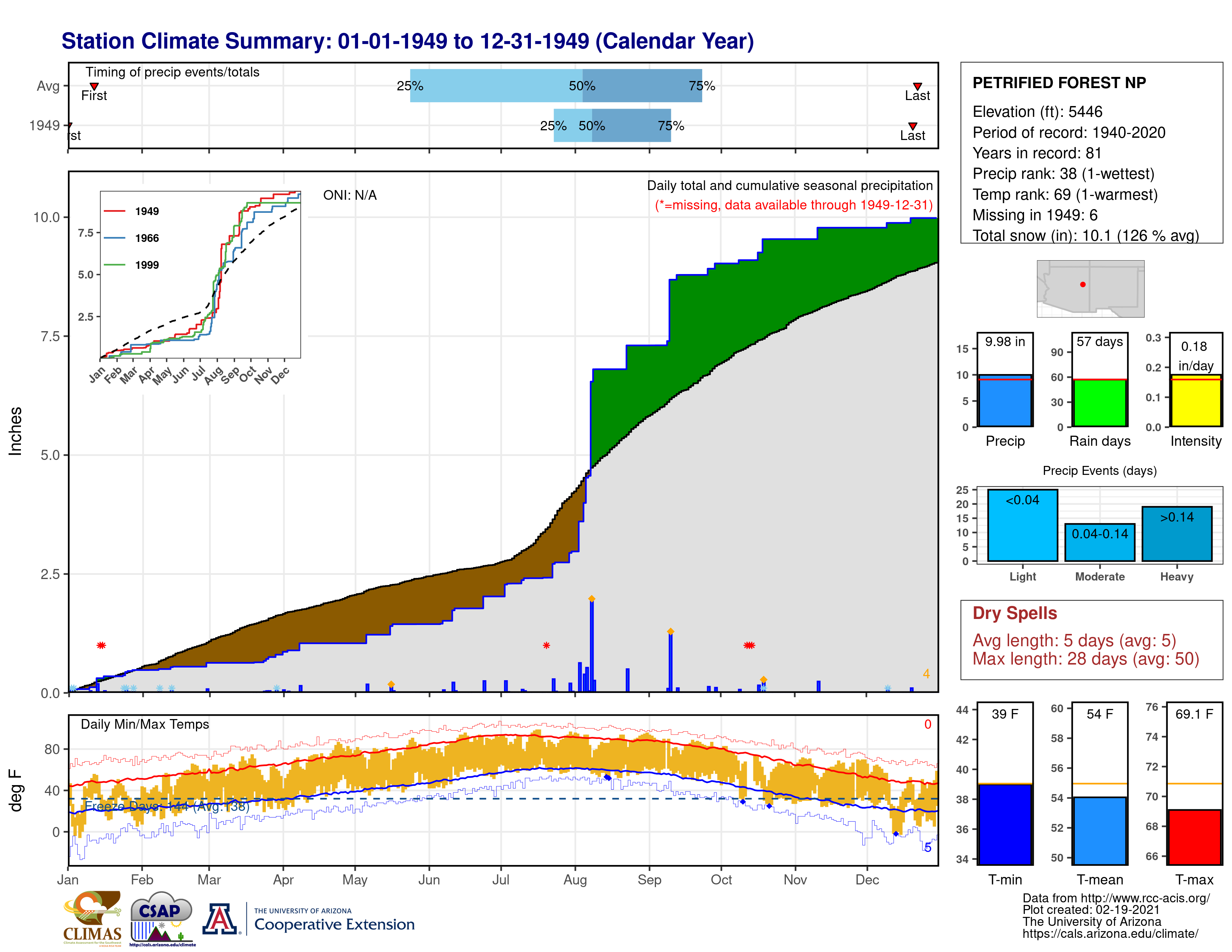Click the 'Dry Spells' heading
The image size is (1232, 952).
[x=1014, y=613]
